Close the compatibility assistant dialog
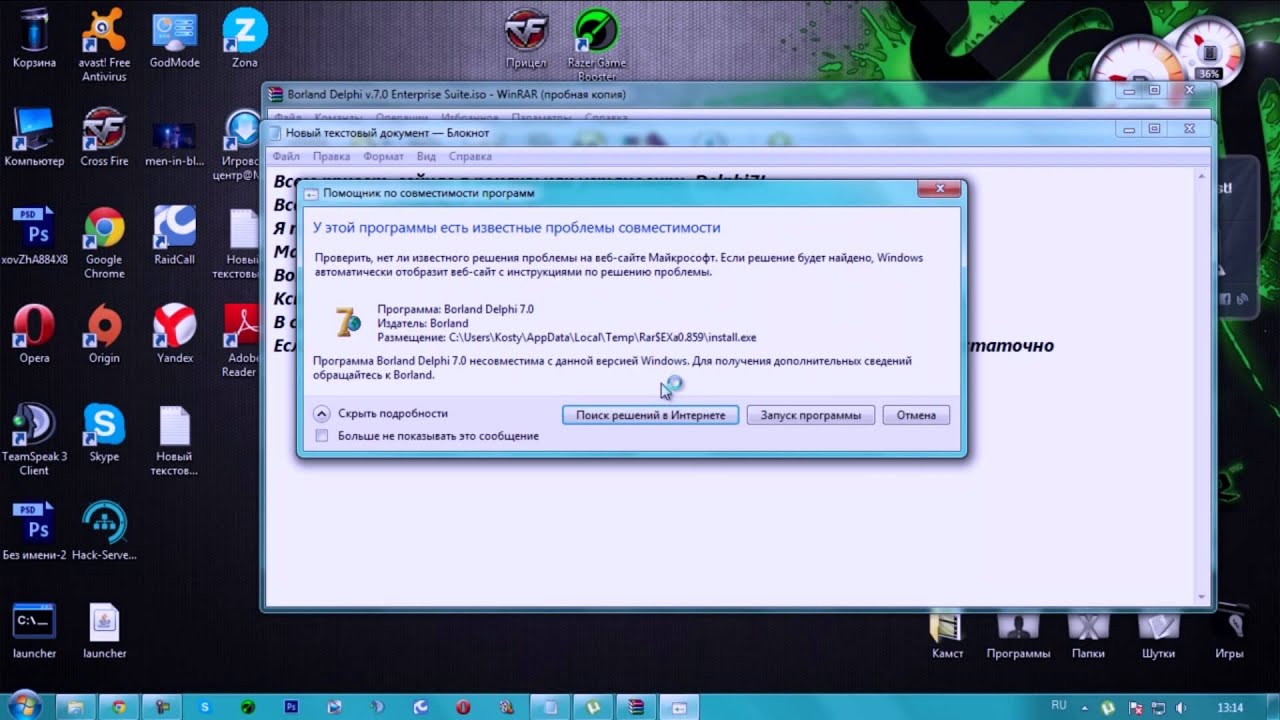This screenshot has width=1280, height=720. (x=939, y=189)
